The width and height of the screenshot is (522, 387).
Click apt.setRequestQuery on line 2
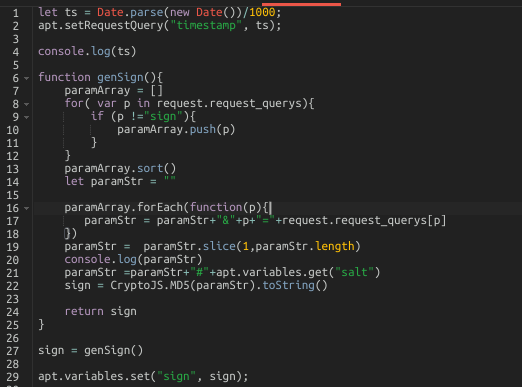100,25
